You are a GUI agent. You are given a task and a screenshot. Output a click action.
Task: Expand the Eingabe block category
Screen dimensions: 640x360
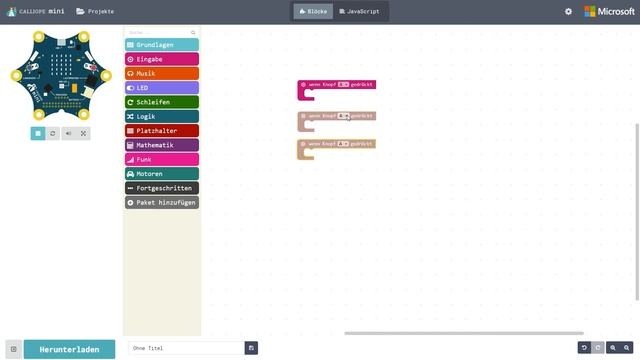coord(162,59)
